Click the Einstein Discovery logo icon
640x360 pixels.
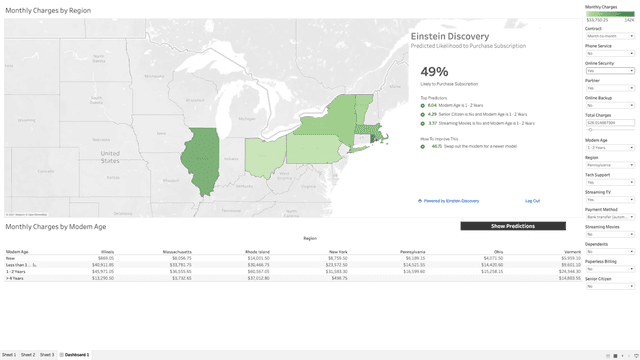[x=420, y=201]
